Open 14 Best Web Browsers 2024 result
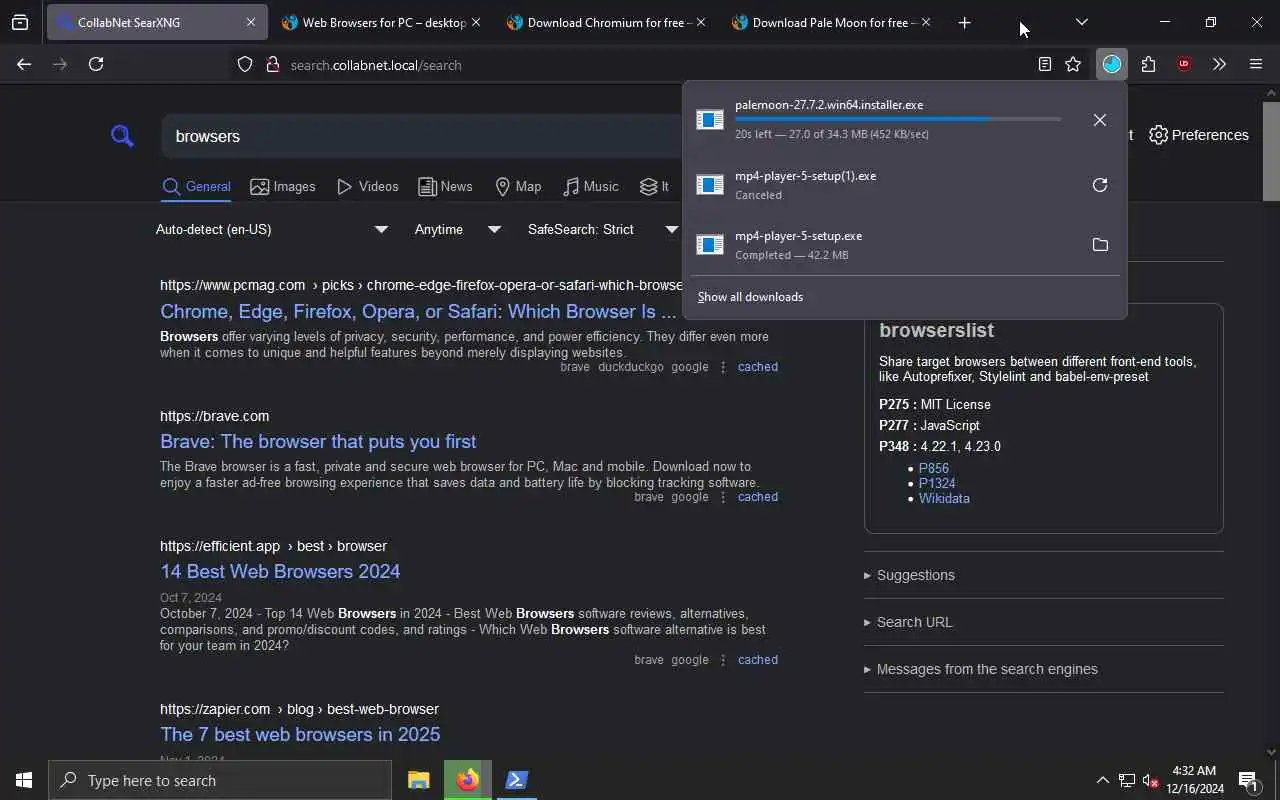This screenshot has height=800, width=1280. click(x=280, y=571)
